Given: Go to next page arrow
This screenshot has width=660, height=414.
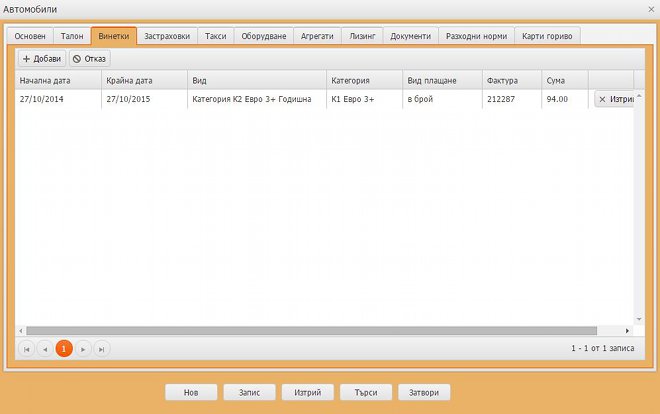Looking at the screenshot, I should tap(83, 349).
